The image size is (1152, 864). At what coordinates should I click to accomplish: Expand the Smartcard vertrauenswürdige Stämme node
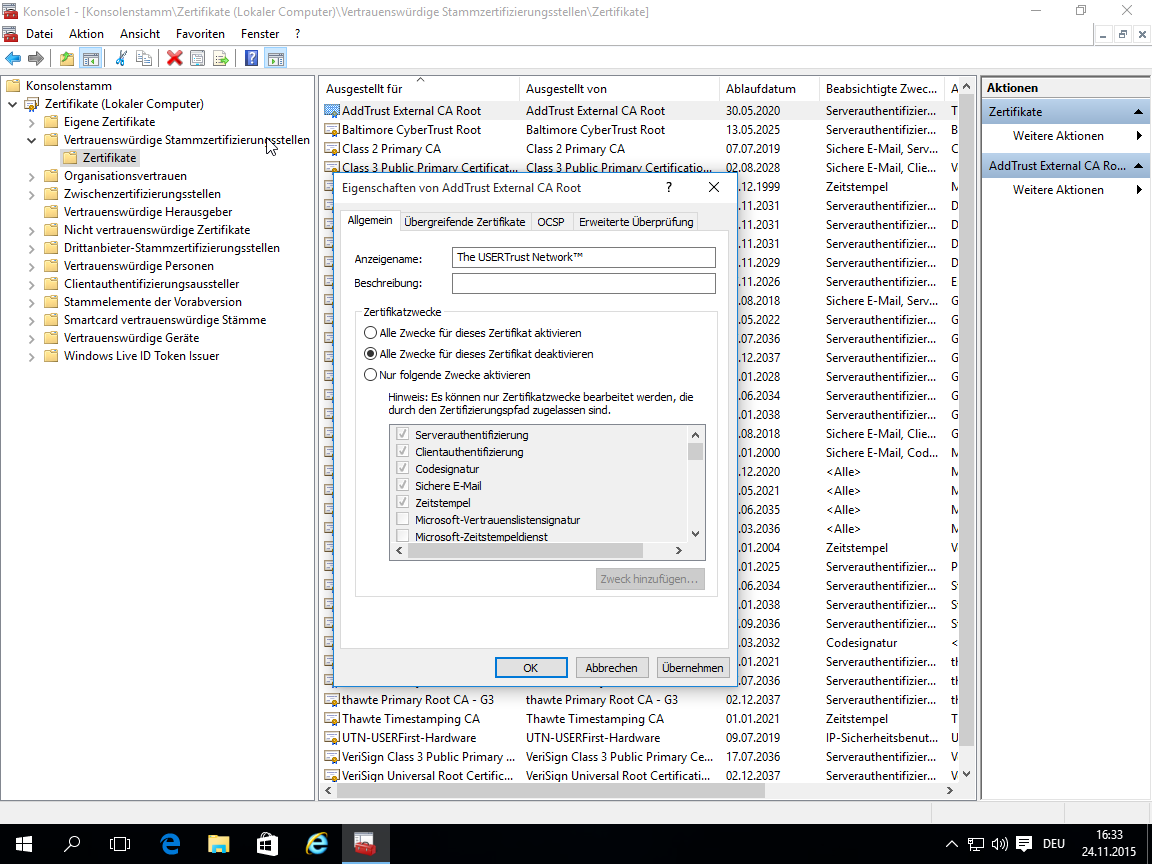click(32, 320)
